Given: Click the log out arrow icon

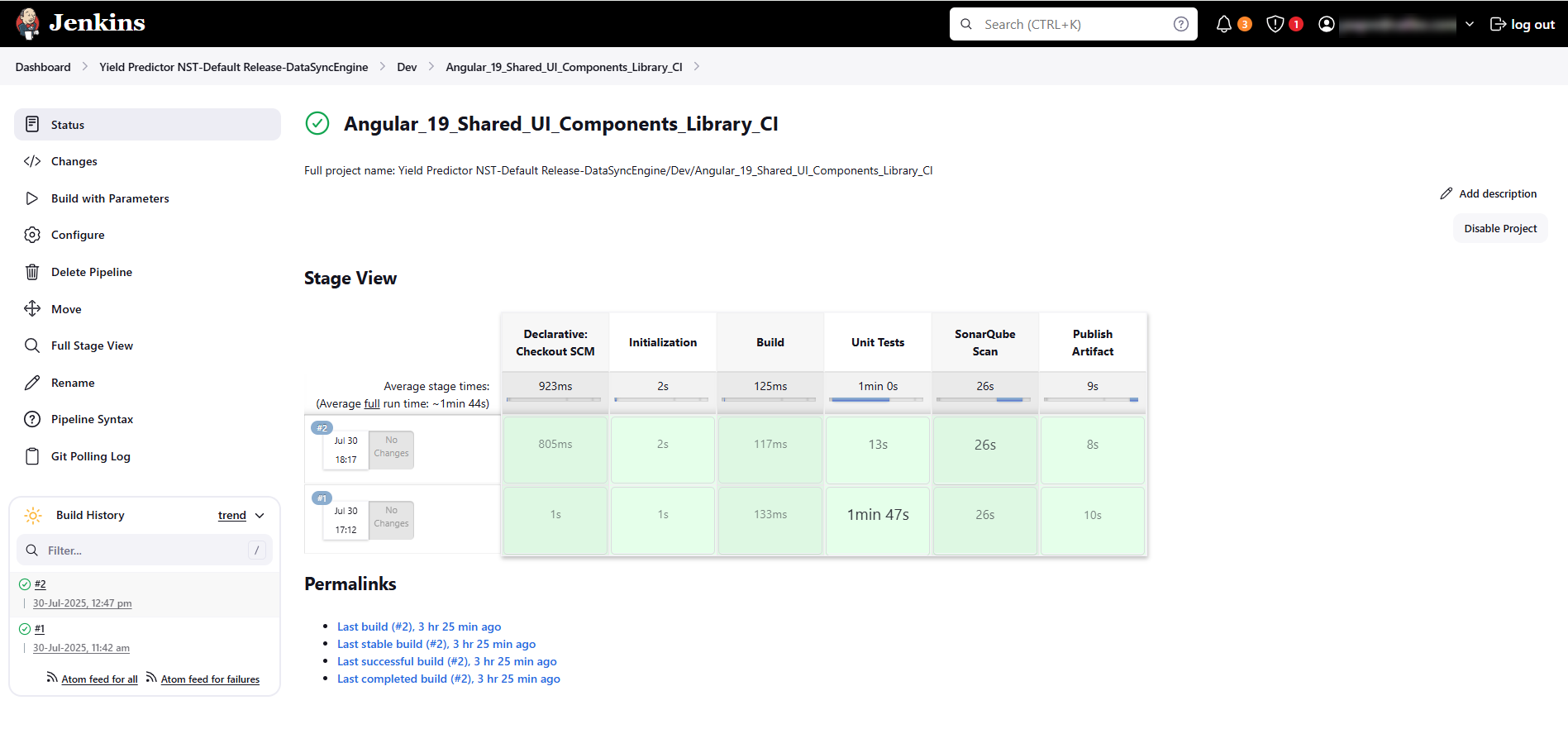Looking at the screenshot, I should pyautogui.click(x=1498, y=24).
